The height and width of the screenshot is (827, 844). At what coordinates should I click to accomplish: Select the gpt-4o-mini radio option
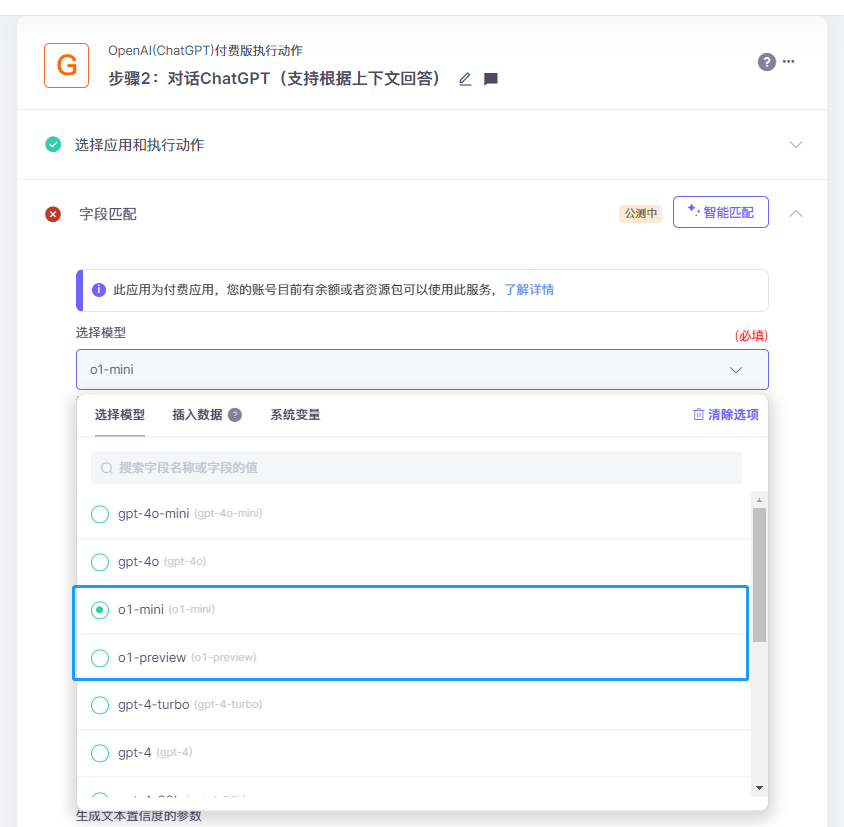point(100,514)
